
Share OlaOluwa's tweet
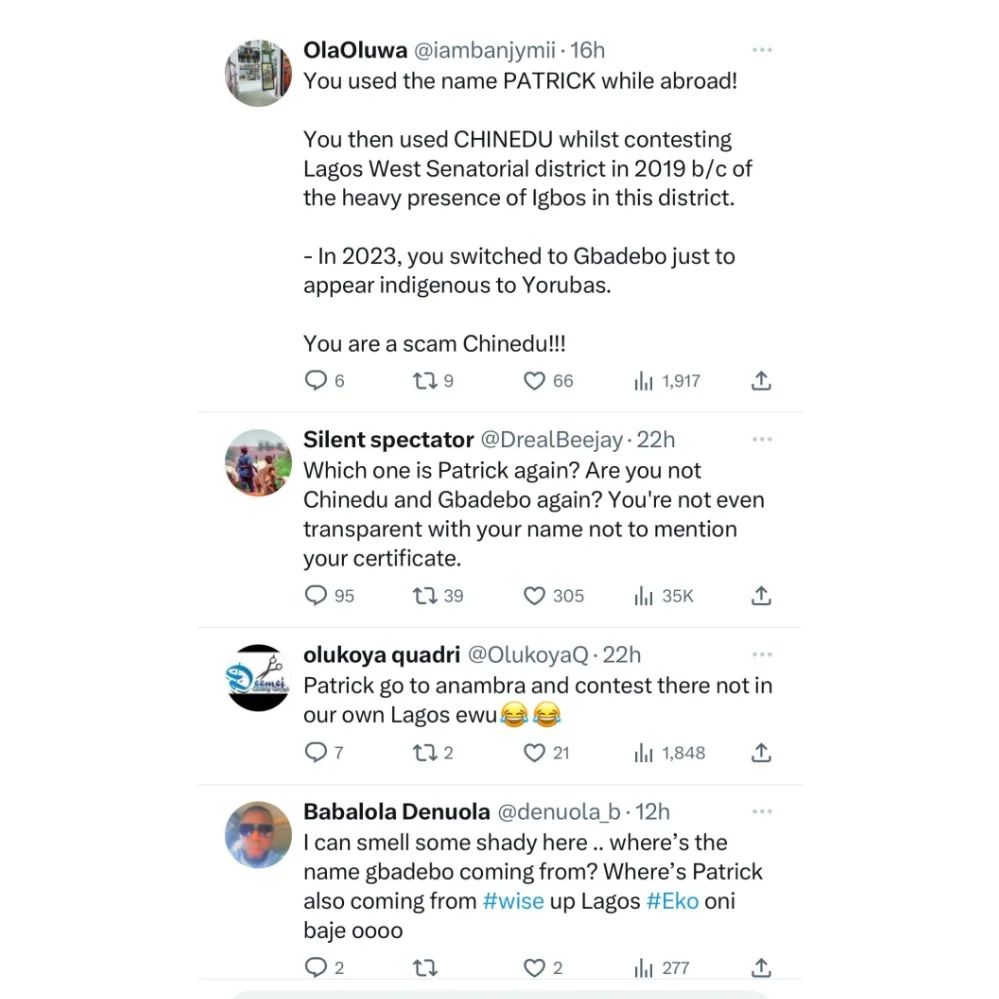coord(760,381)
